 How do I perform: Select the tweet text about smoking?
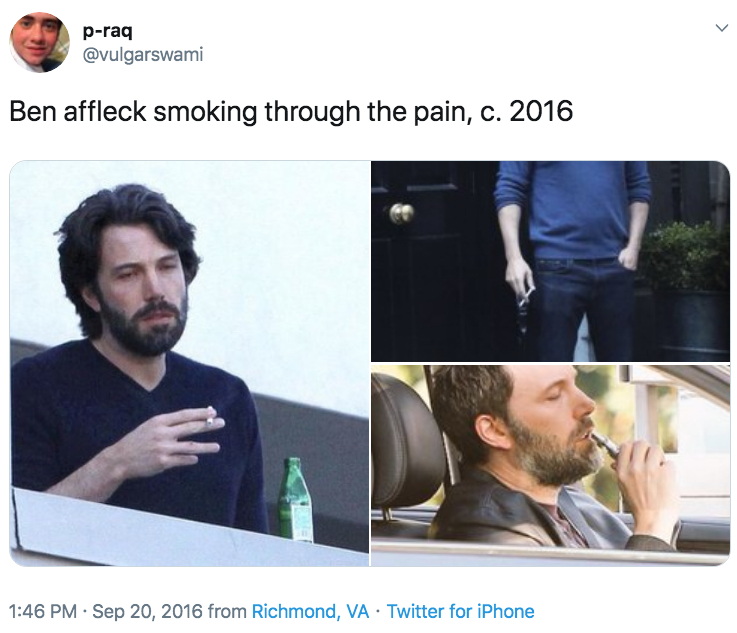pos(291,111)
